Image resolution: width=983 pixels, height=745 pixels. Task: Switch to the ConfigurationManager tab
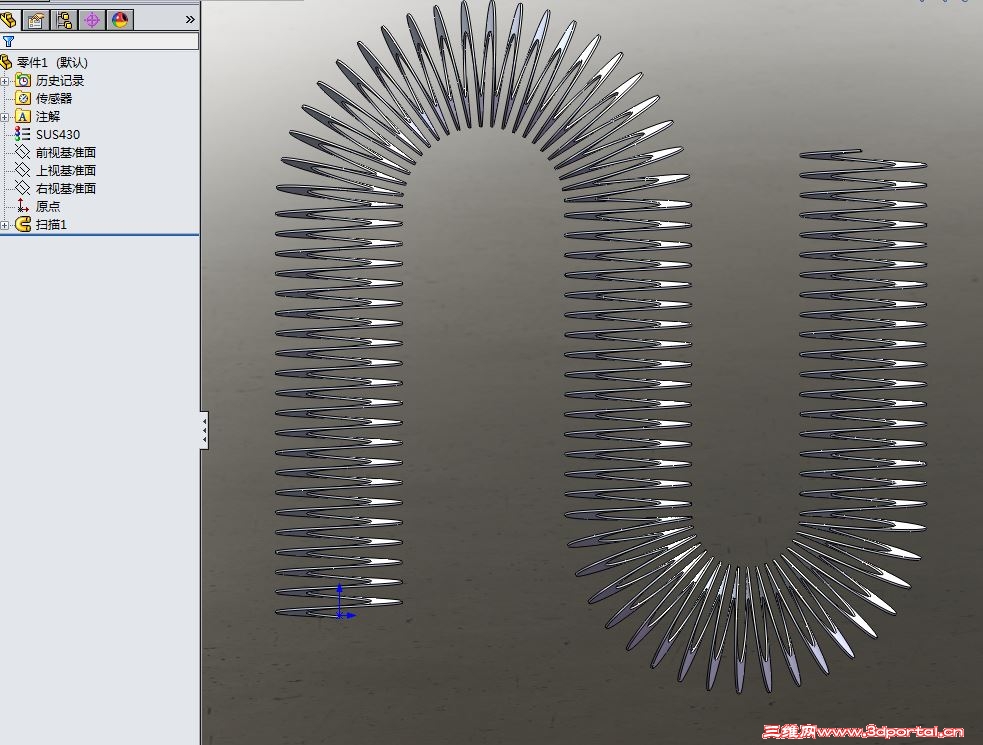[x=64, y=20]
